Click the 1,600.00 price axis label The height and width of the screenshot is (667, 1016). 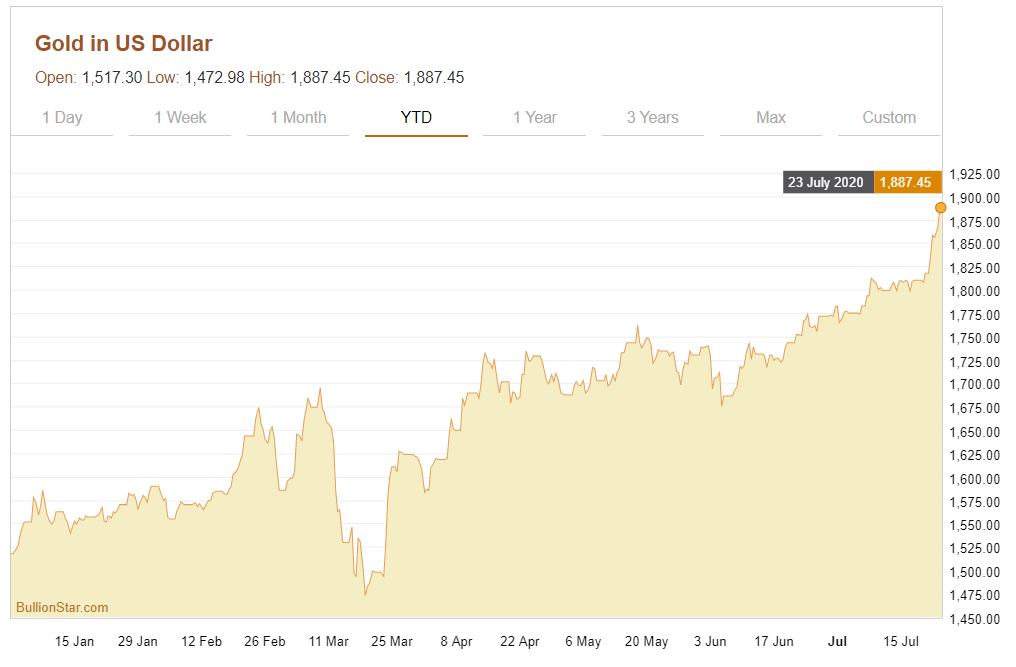pyautogui.click(x=975, y=479)
